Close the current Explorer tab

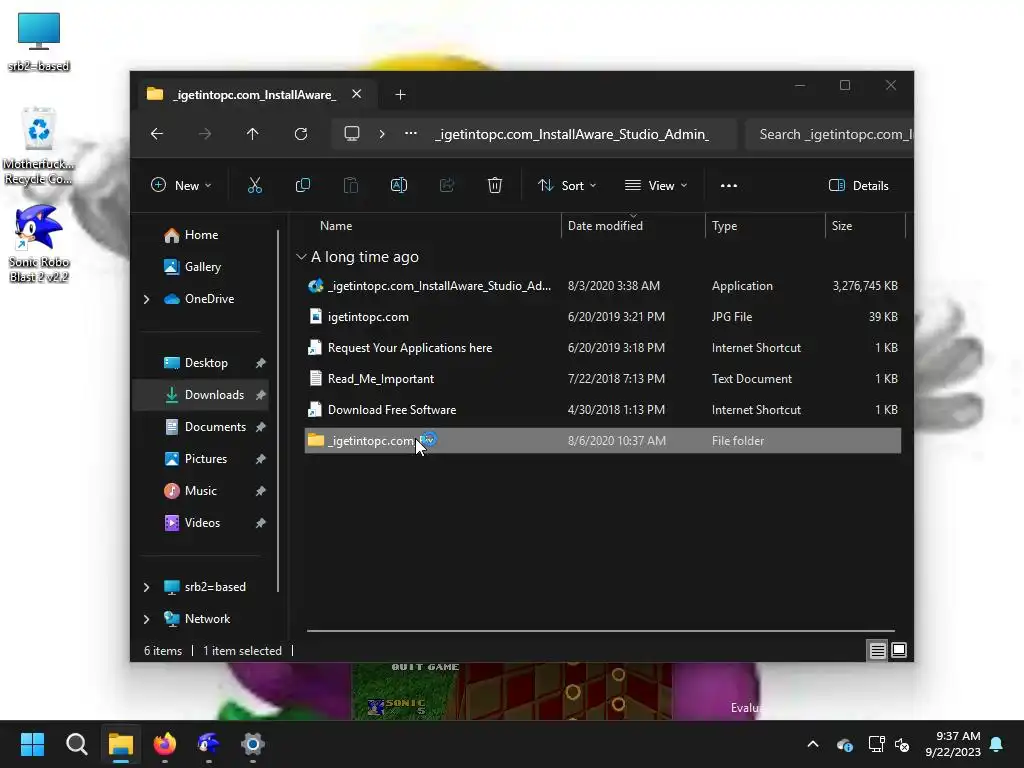pos(357,94)
